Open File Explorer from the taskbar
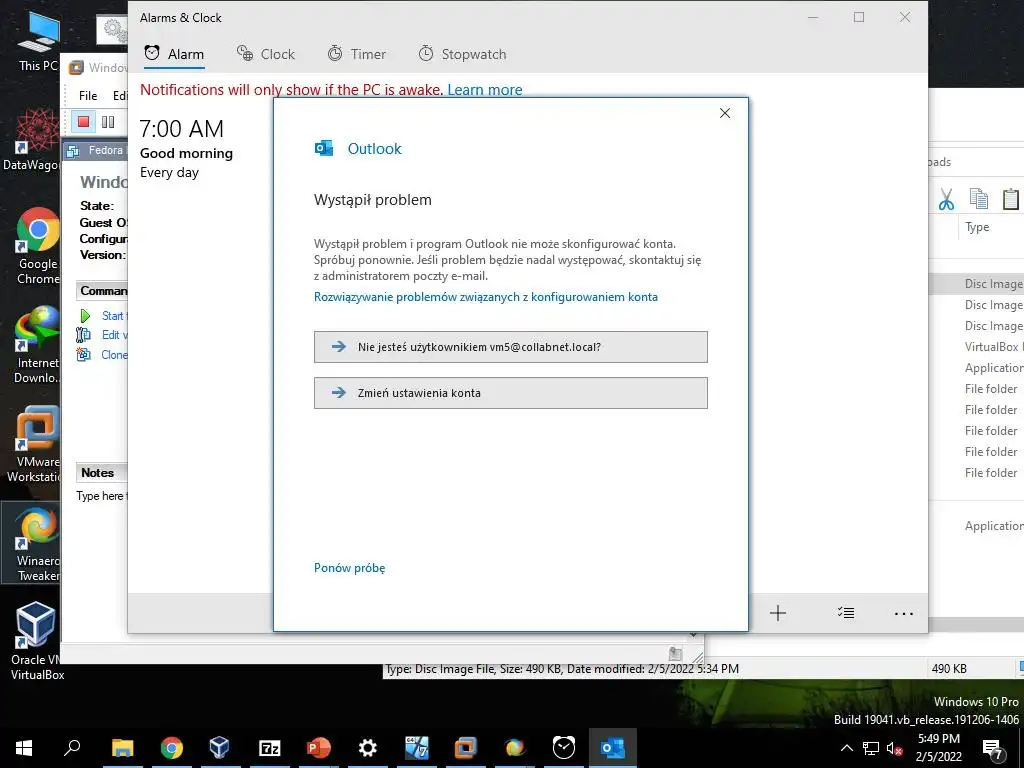Viewport: 1024px width, 768px height. pyautogui.click(x=122, y=747)
